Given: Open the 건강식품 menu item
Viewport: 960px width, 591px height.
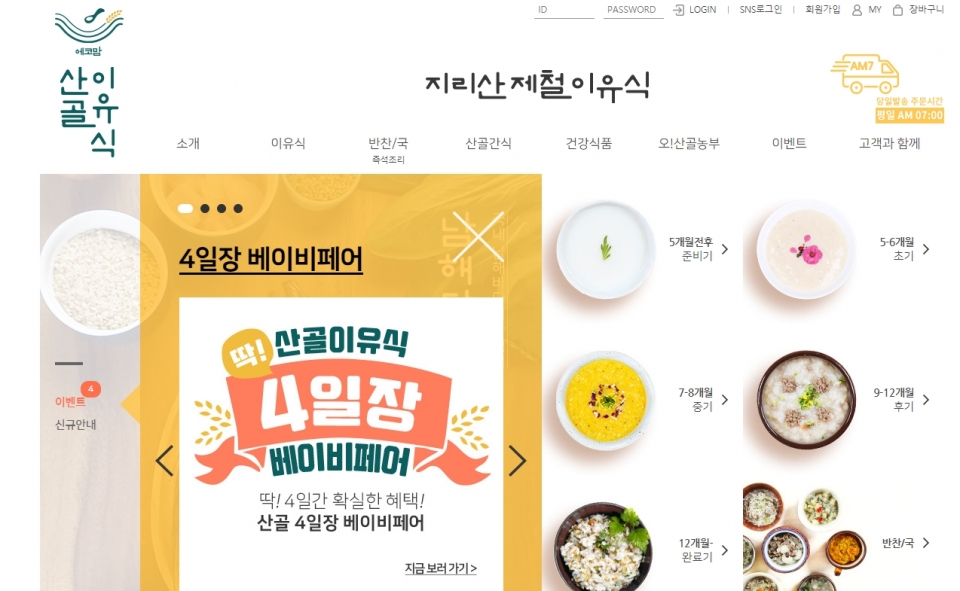Looking at the screenshot, I should coord(588,143).
